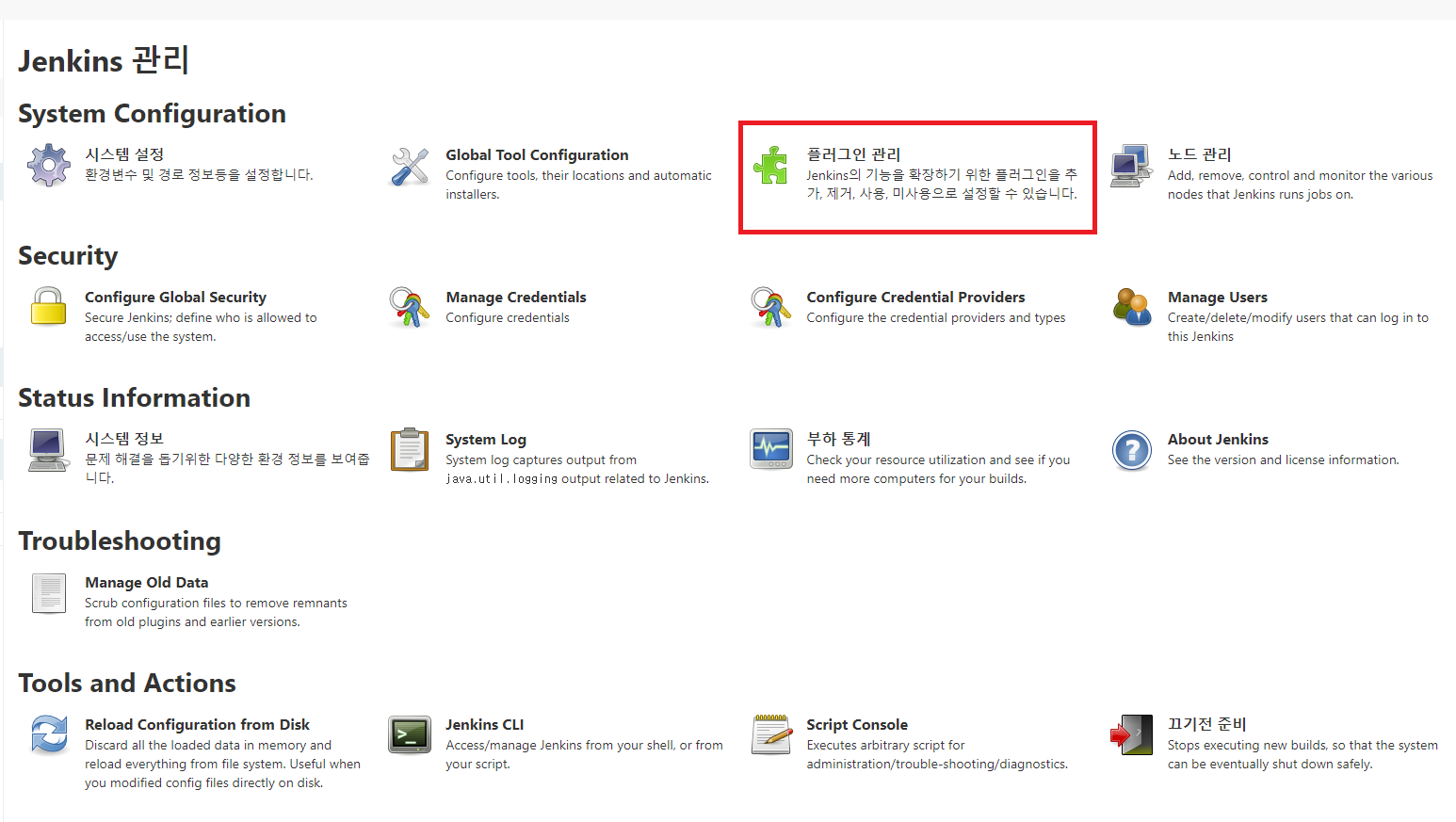This screenshot has height=822, width=1456.
Task: Open the 시스템 정보 monitor icon
Action: coord(49,450)
